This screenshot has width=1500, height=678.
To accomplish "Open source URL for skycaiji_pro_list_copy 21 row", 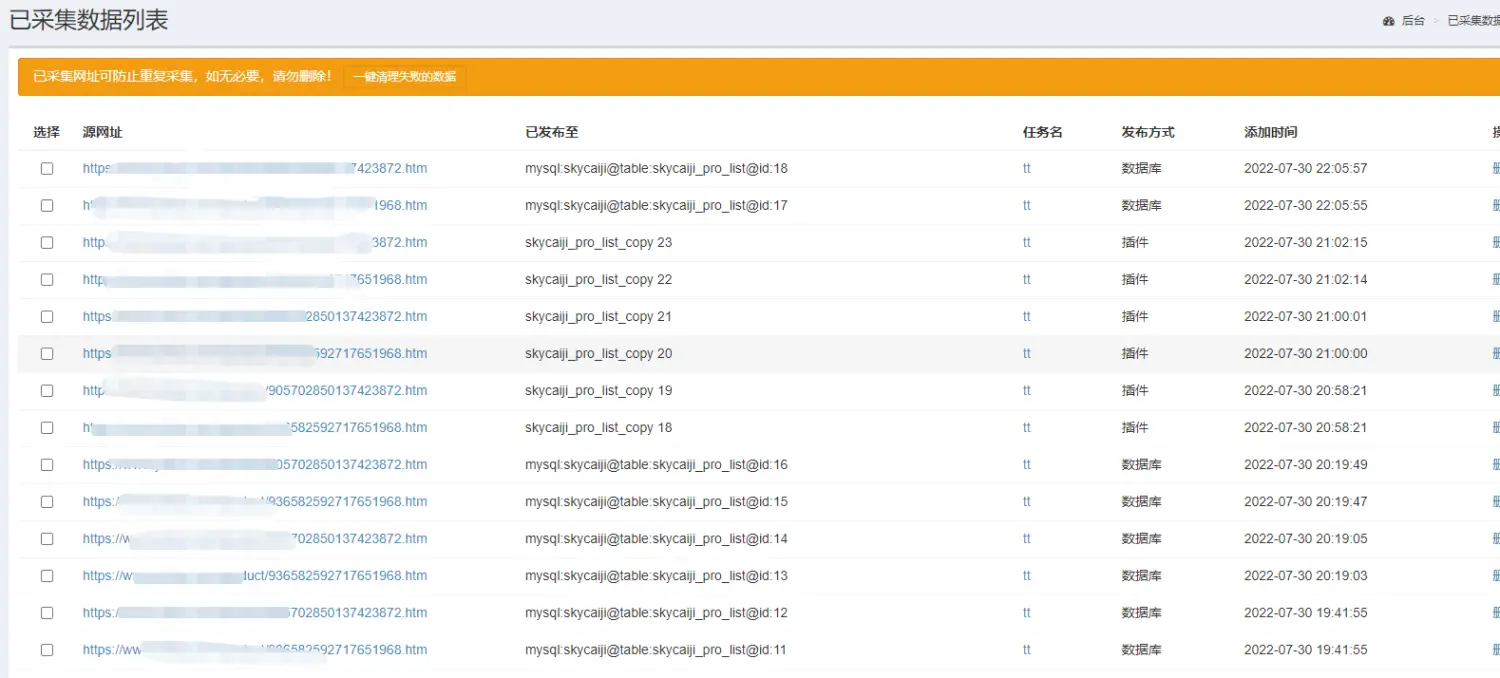I will click(254, 317).
